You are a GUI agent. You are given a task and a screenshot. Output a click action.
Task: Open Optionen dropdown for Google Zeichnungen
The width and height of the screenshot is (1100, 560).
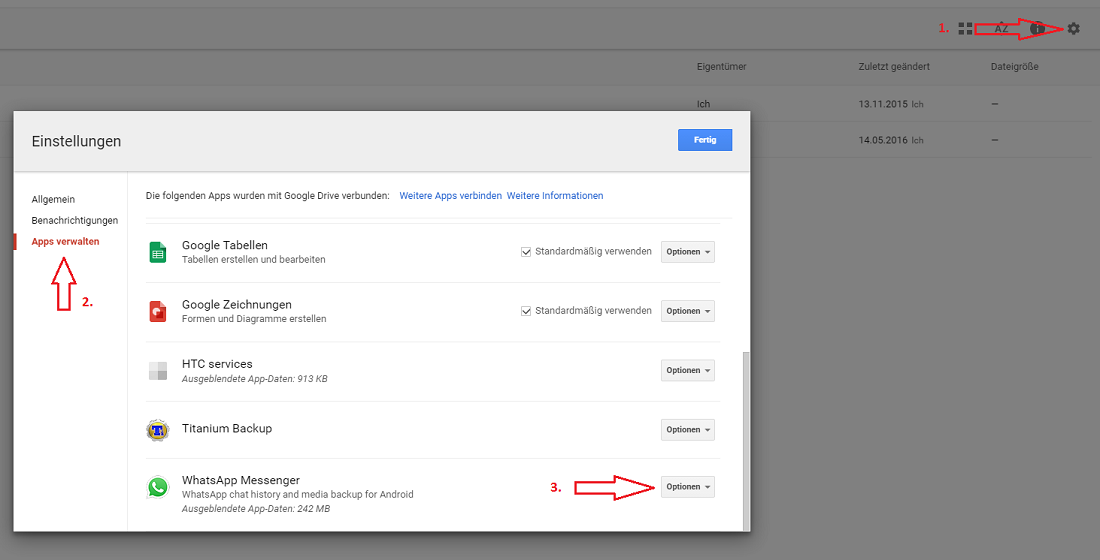(688, 311)
